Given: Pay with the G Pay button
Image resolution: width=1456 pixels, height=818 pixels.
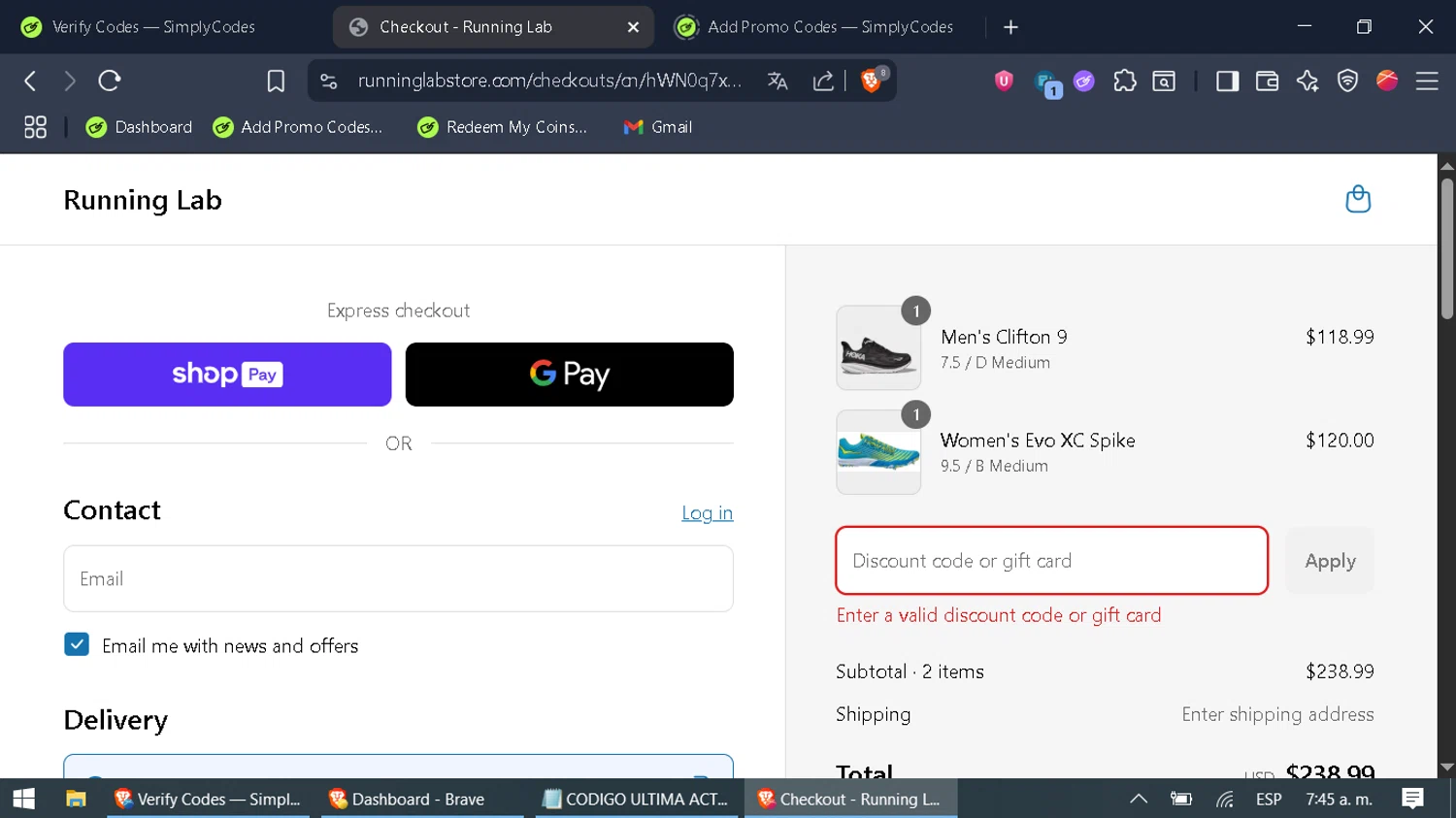Looking at the screenshot, I should point(570,375).
